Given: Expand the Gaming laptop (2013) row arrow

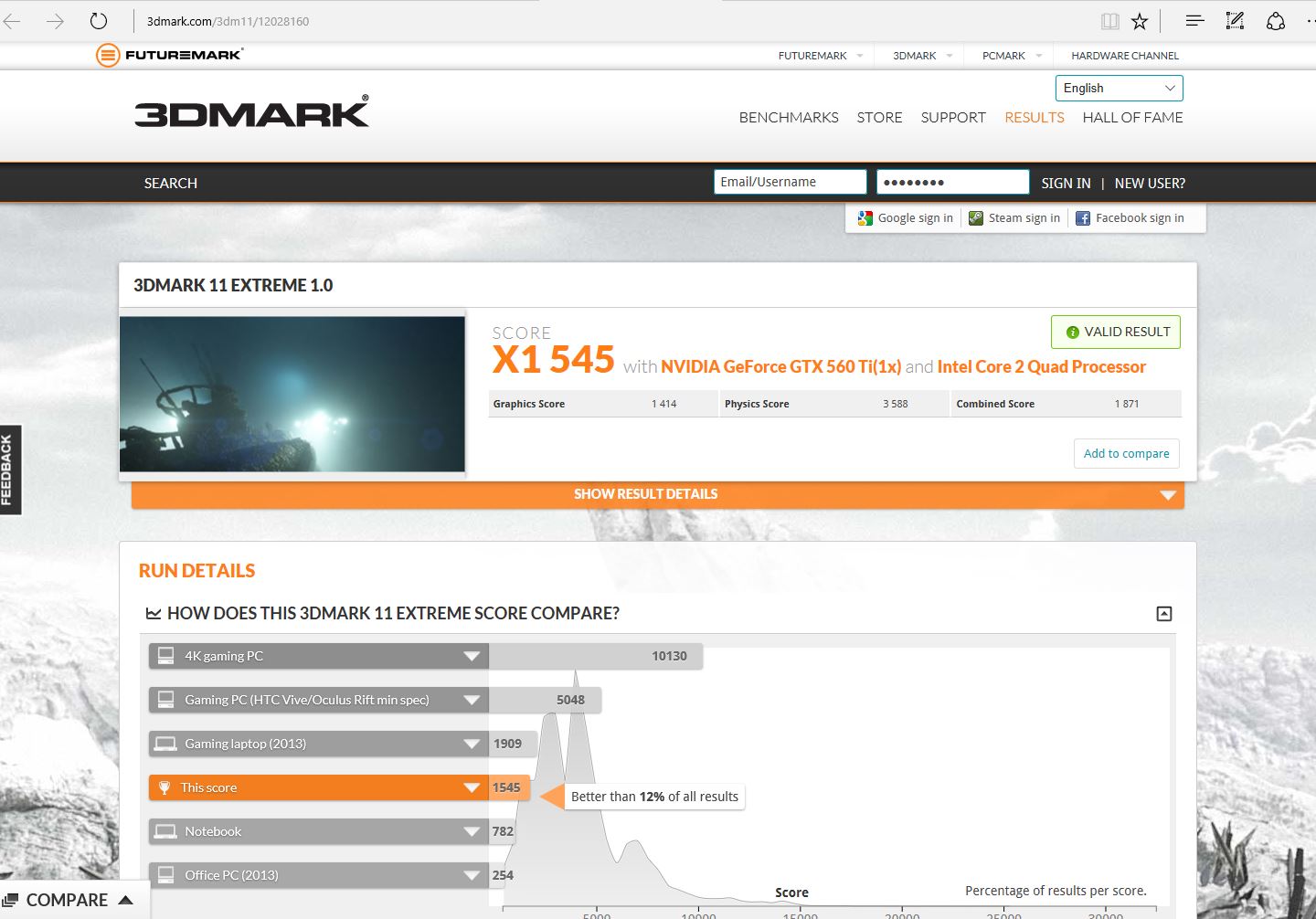Looking at the screenshot, I should [472, 744].
